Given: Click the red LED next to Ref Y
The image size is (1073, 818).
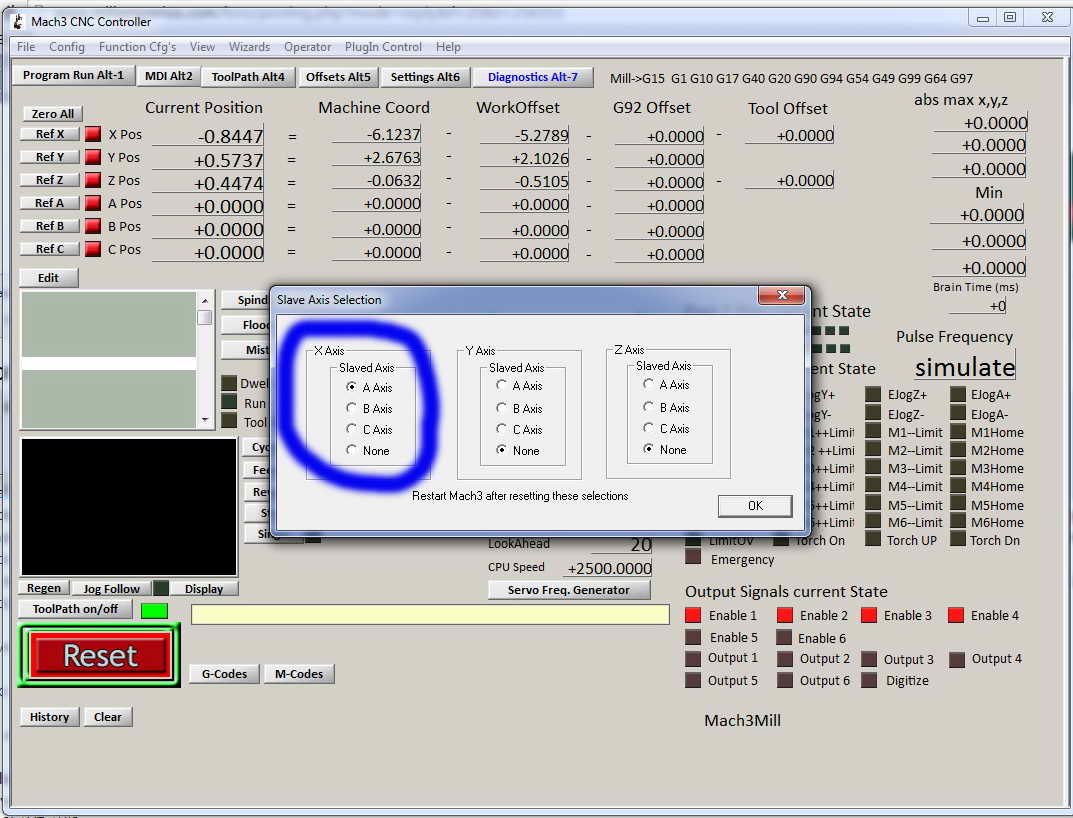Looking at the screenshot, I should pos(93,157).
